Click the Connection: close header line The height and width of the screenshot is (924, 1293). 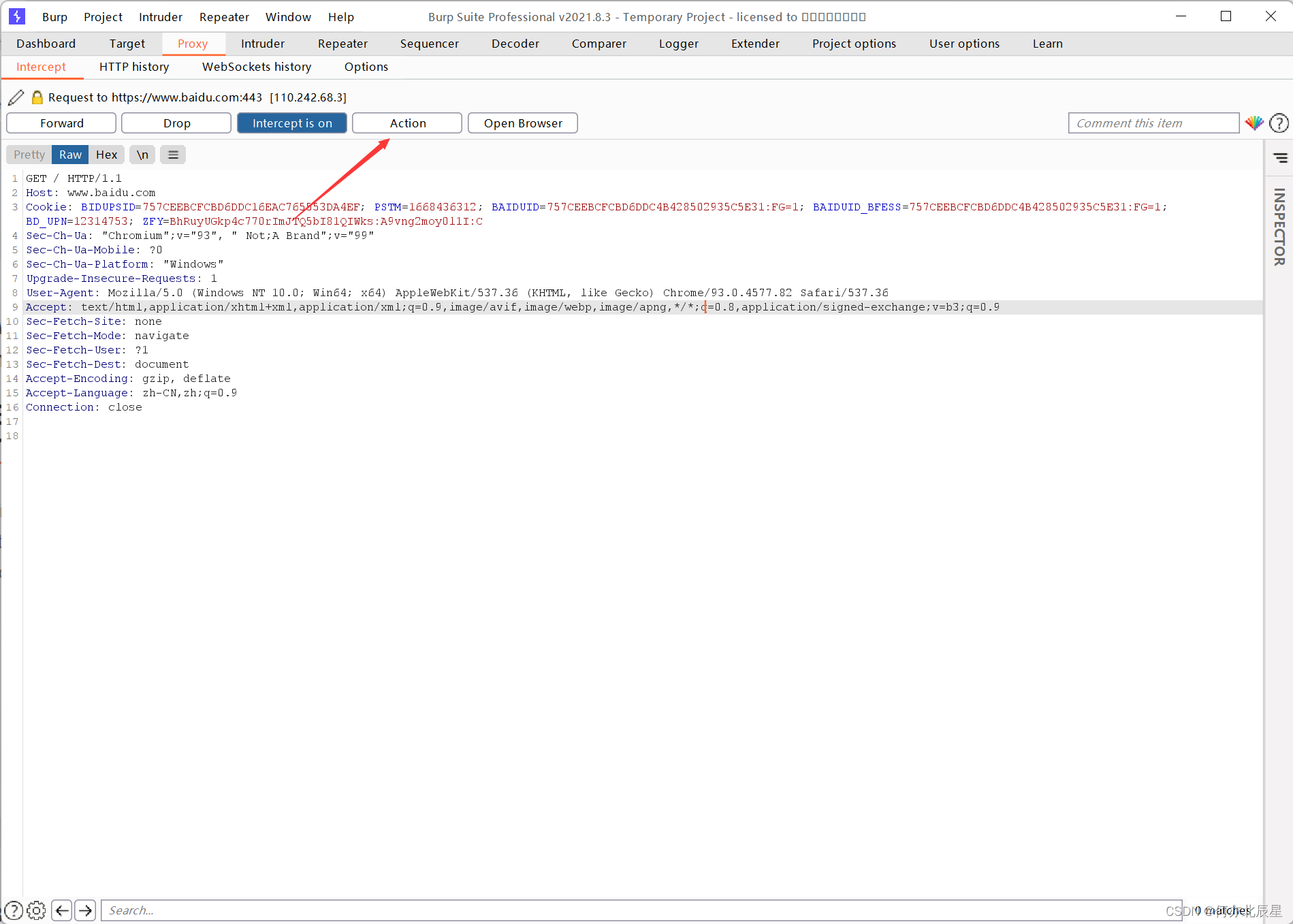coord(84,407)
